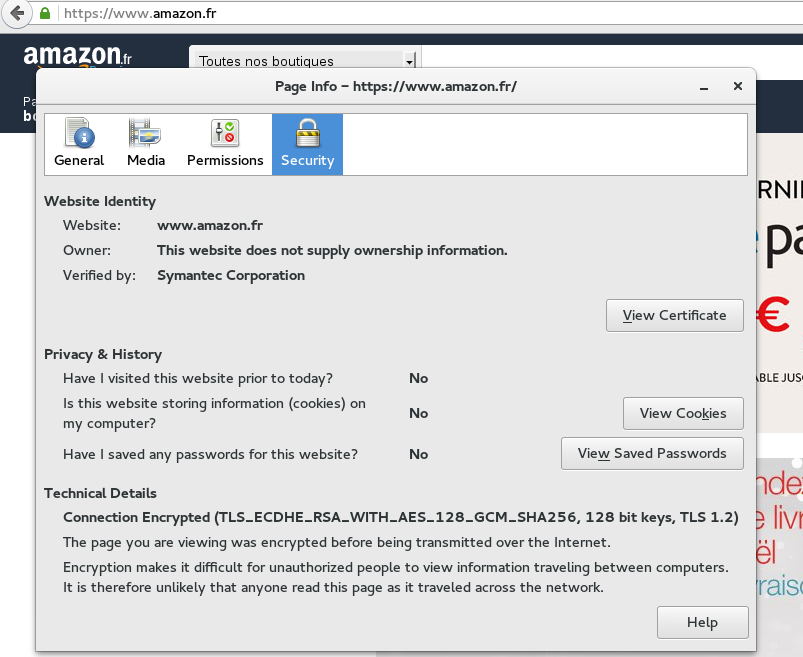Image resolution: width=803 pixels, height=657 pixels.
Task: Click the View Certificate button
Action: pyautogui.click(x=674, y=315)
